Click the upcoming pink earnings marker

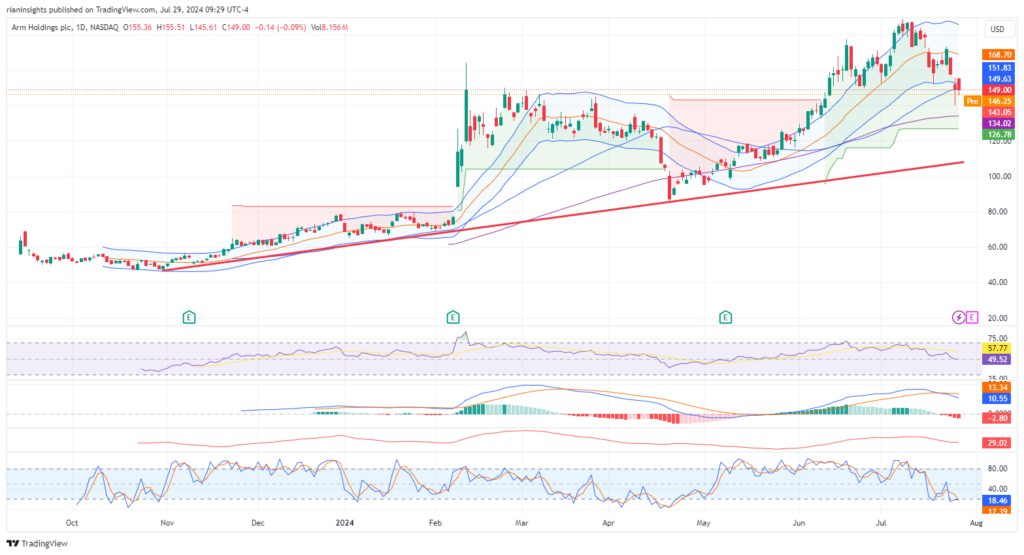click(x=972, y=317)
